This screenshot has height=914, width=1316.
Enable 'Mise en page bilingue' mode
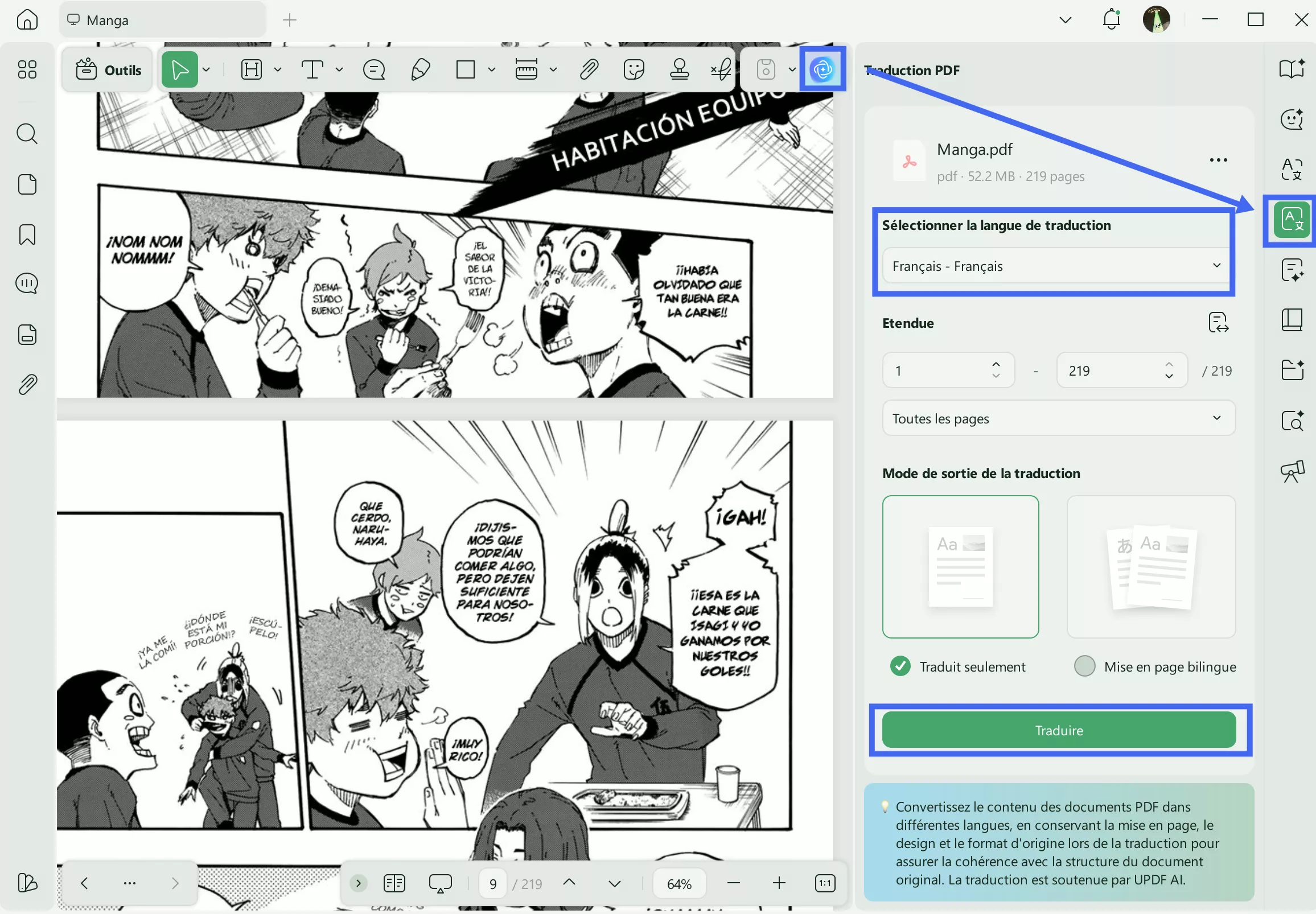click(1085, 666)
